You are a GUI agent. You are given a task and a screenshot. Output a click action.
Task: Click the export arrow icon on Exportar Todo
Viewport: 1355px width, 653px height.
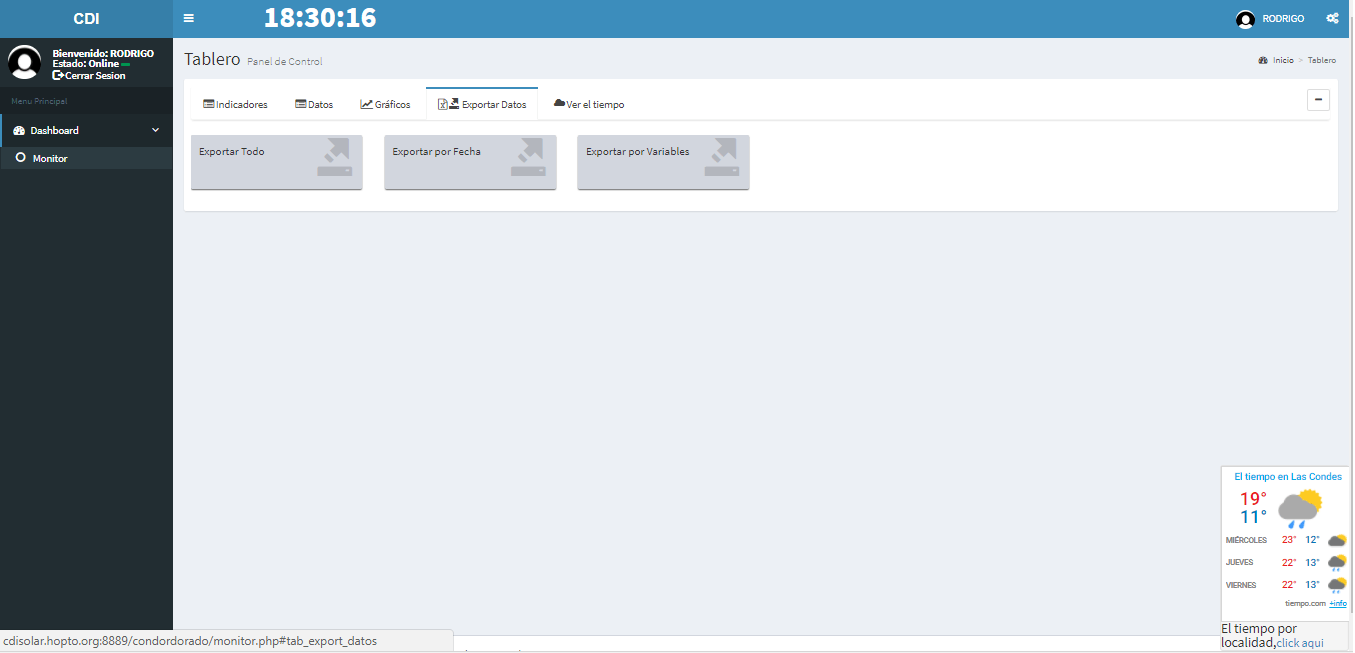(335, 157)
